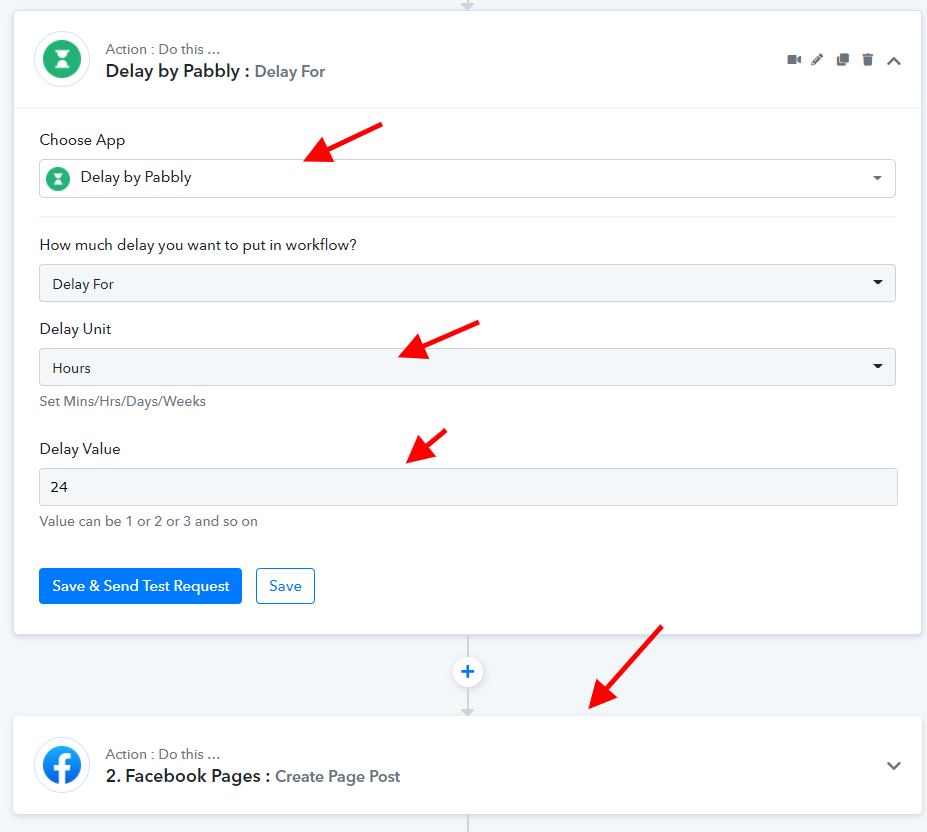This screenshot has width=927, height=832.
Task: Click the small hourglass icon in Choose App field
Action: 58,179
